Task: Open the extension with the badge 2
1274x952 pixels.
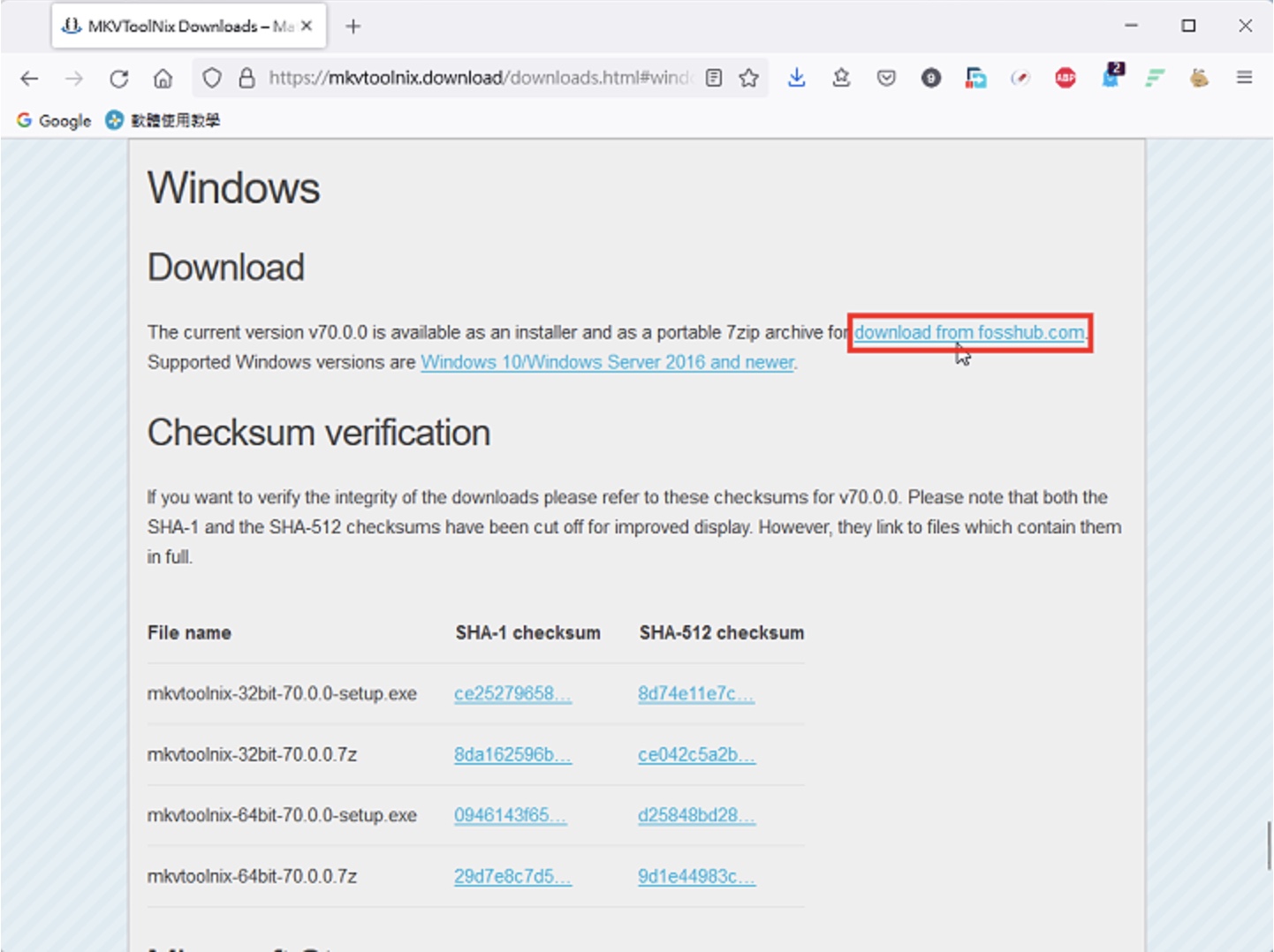Action: [1111, 76]
